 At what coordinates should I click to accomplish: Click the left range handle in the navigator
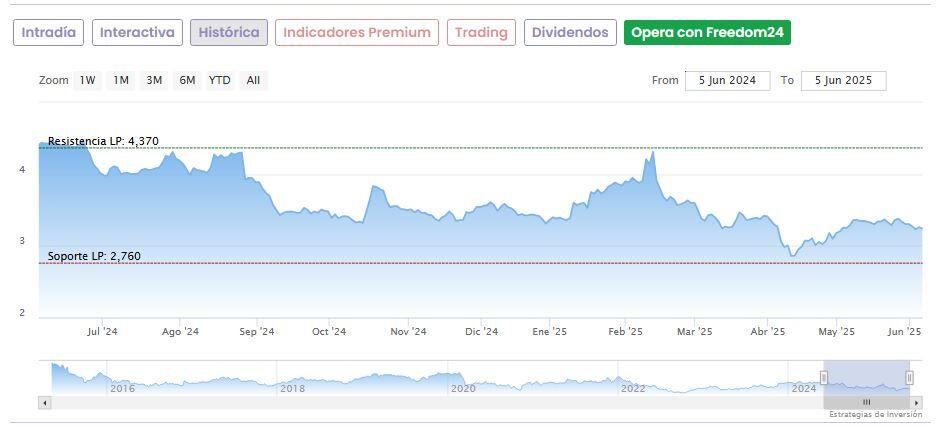(824, 377)
